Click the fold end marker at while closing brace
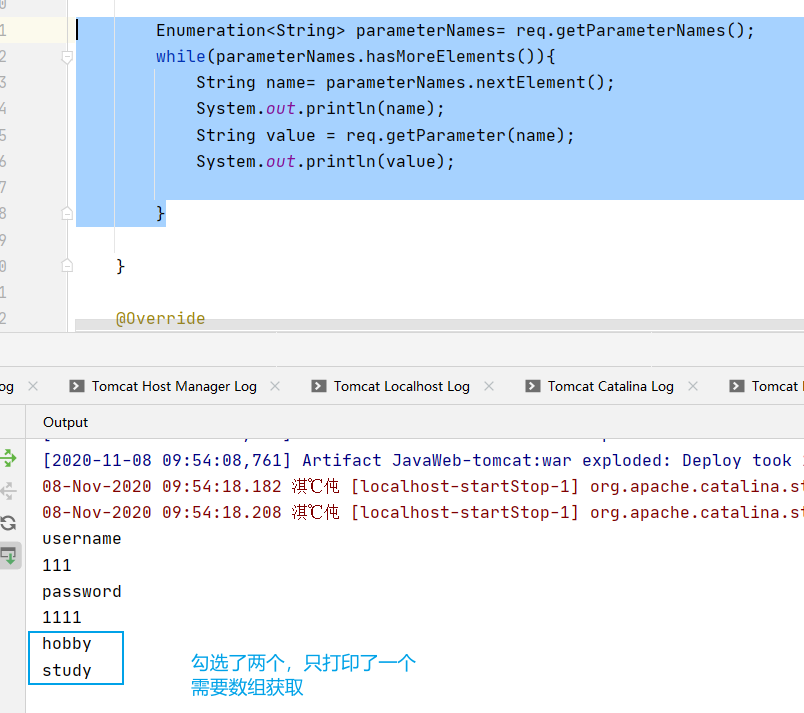Screen dimensions: 804x713 click(67, 213)
